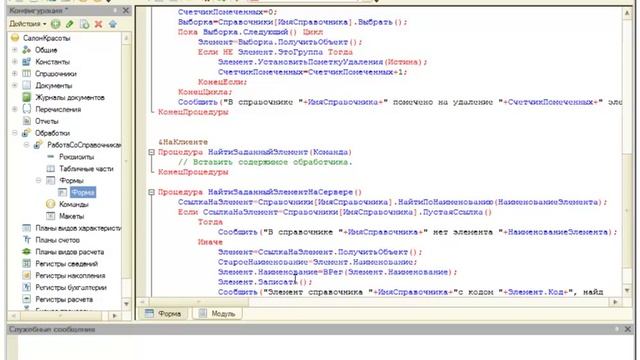The image size is (640, 360).
Task: Collapse the НайтиЗаданныйЭлементНаСервере procedure fold box
Action: pyautogui.click(x=151, y=192)
